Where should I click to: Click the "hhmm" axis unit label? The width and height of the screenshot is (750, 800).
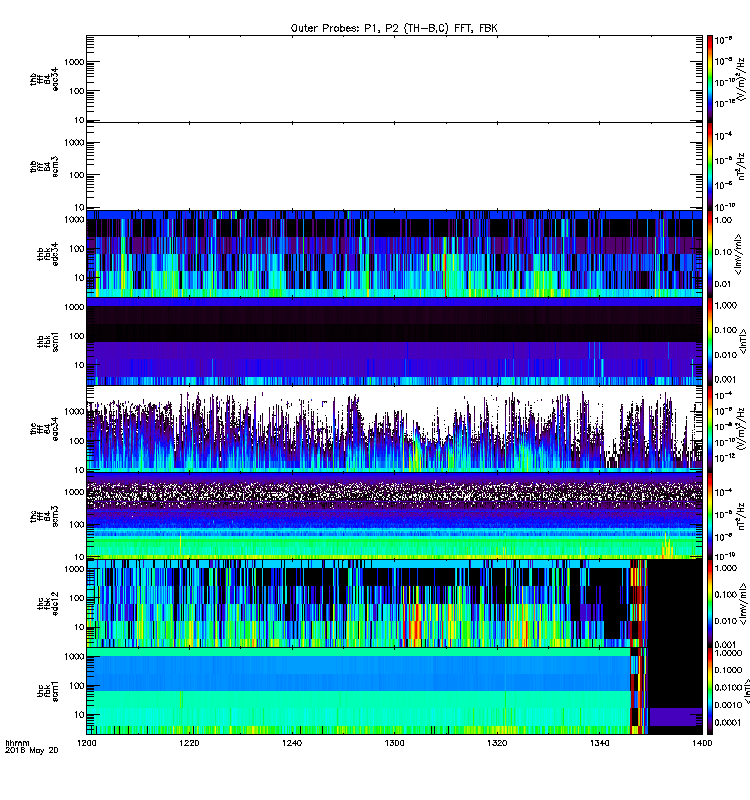[17, 743]
